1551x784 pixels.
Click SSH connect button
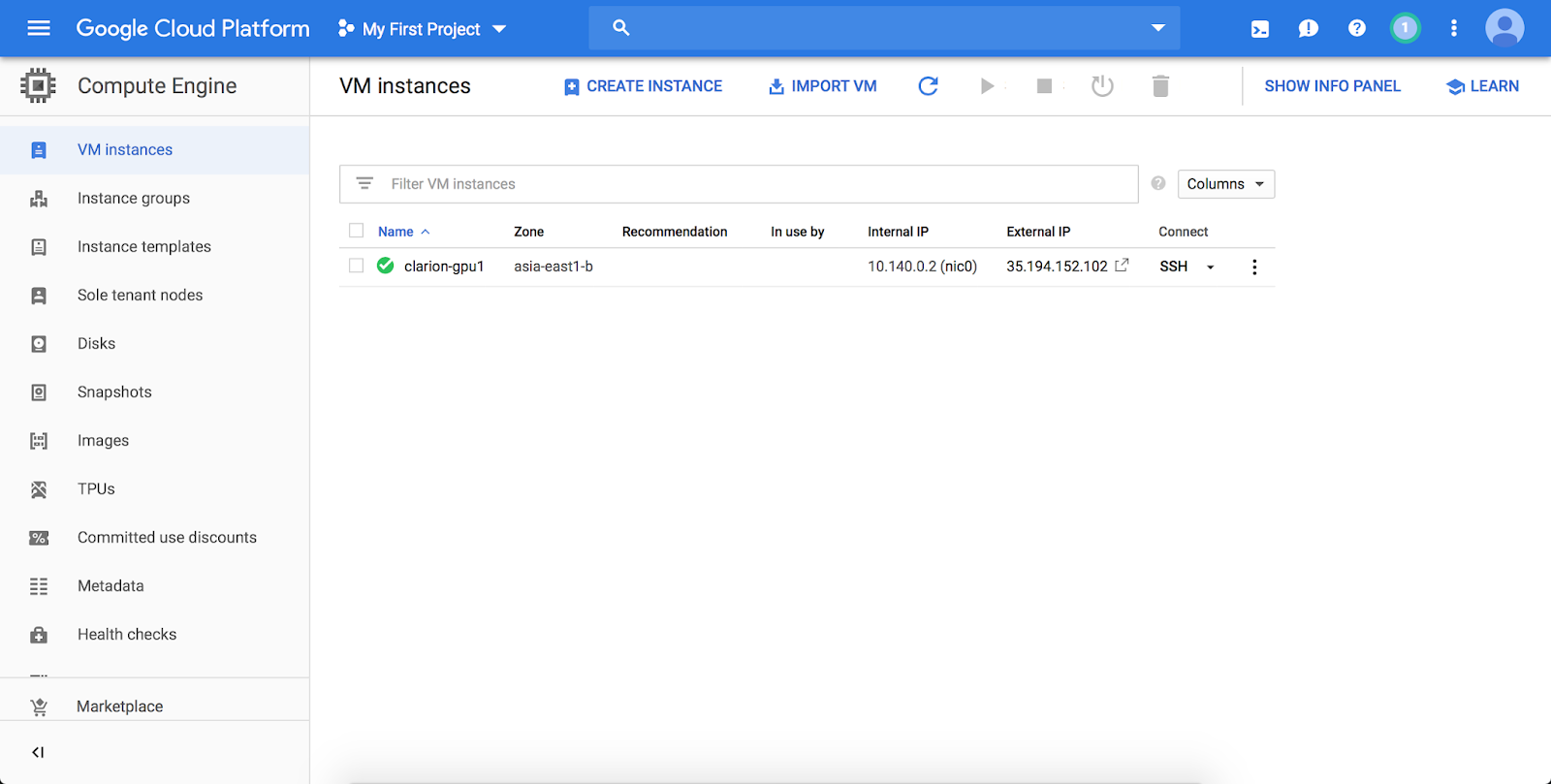(x=1173, y=267)
